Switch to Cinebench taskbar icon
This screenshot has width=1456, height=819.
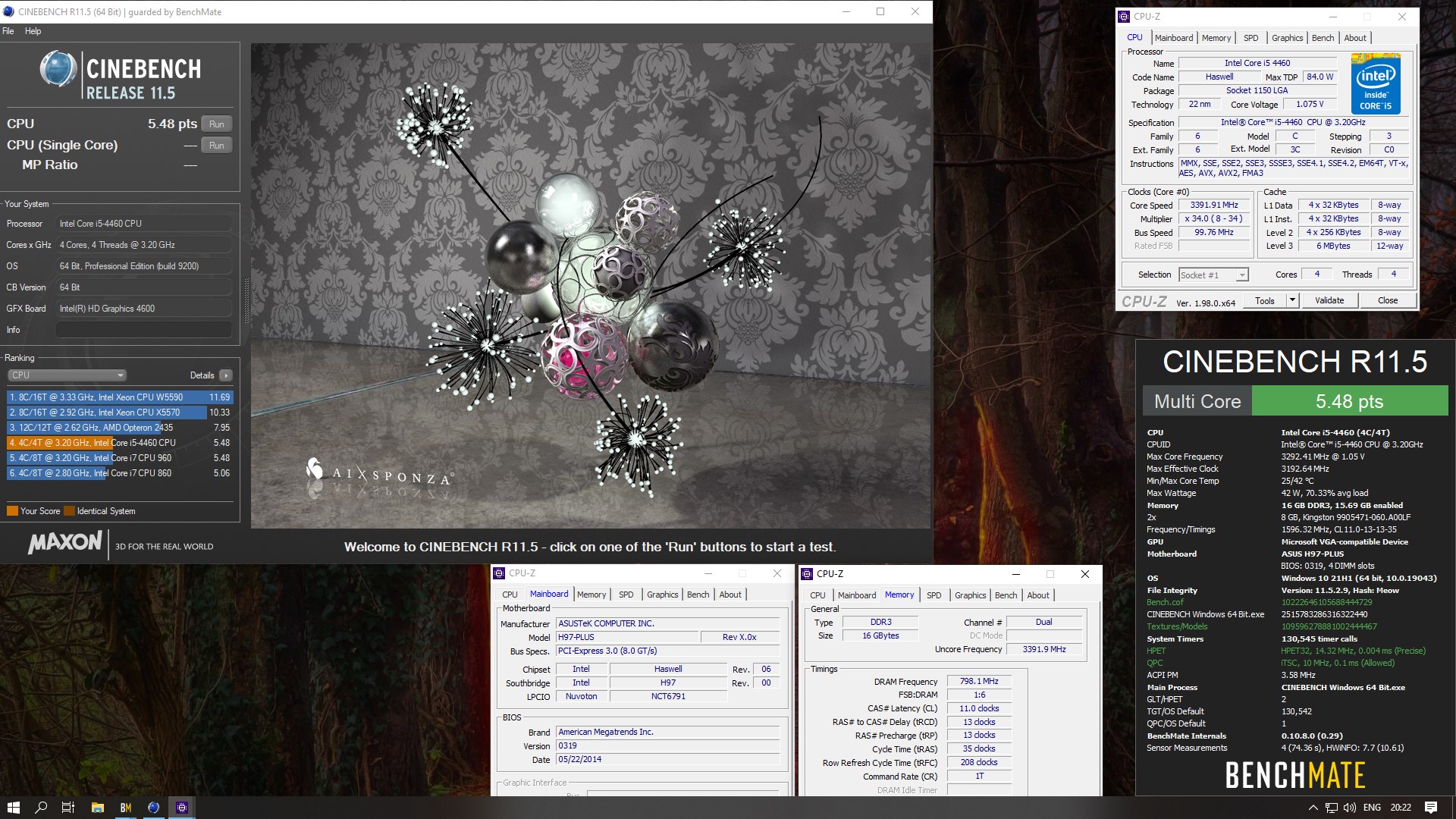coord(153,808)
